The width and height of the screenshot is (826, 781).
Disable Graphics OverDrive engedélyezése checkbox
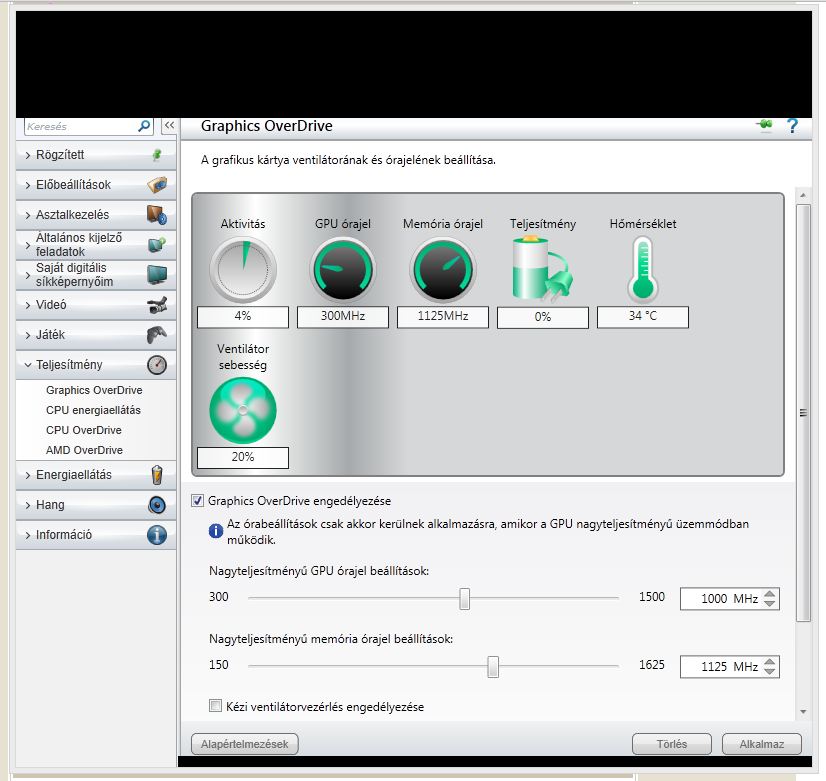tap(198, 501)
